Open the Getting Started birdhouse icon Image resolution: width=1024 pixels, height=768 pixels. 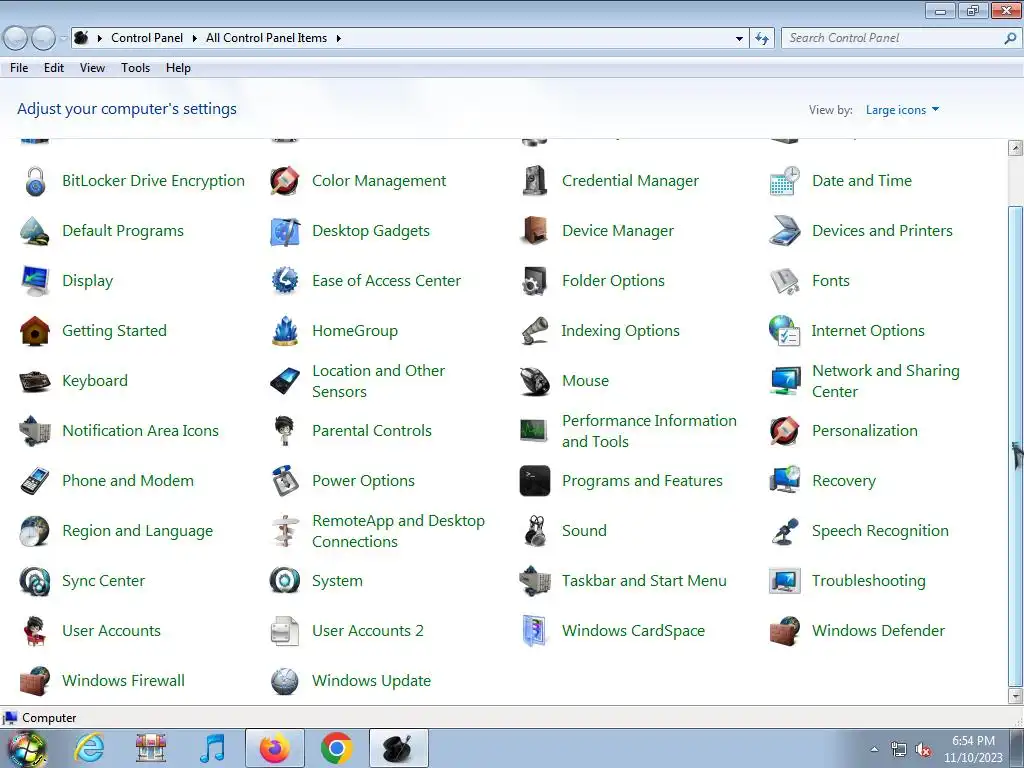point(35,331)
